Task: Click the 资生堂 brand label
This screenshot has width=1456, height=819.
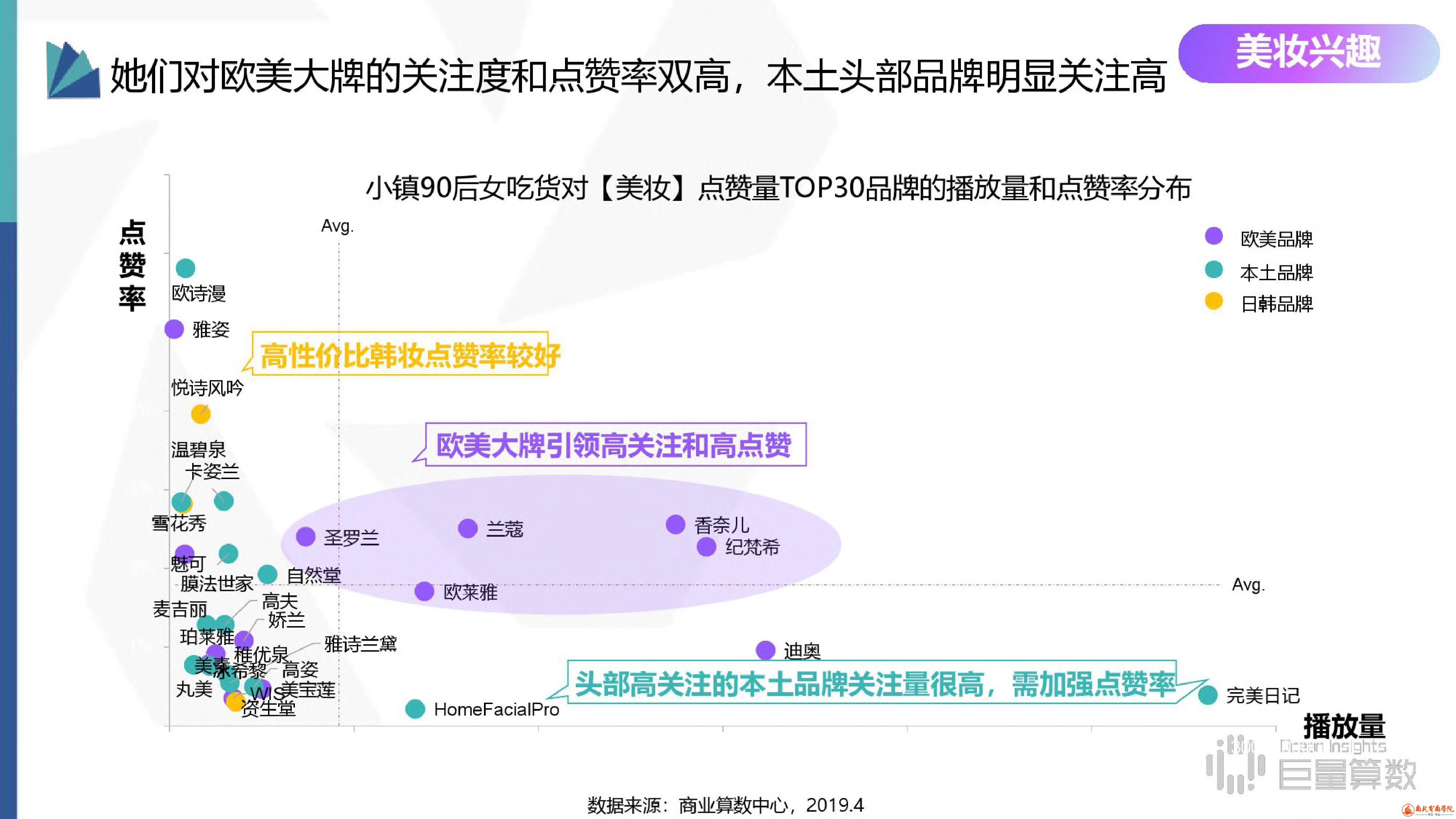Action: click(x=268, y=708)
